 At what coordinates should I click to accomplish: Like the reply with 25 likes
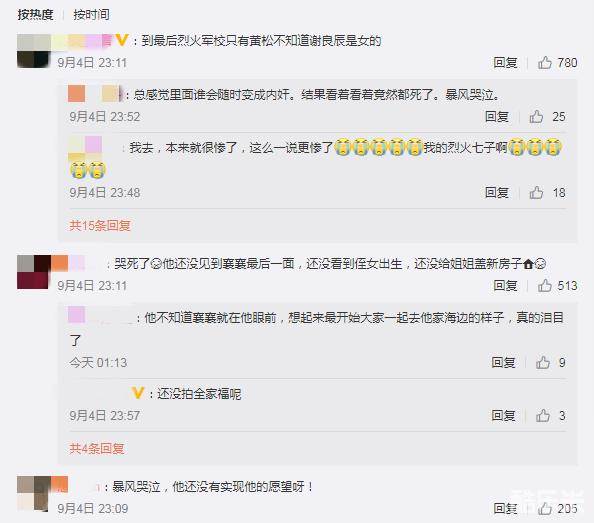[536, 117]
